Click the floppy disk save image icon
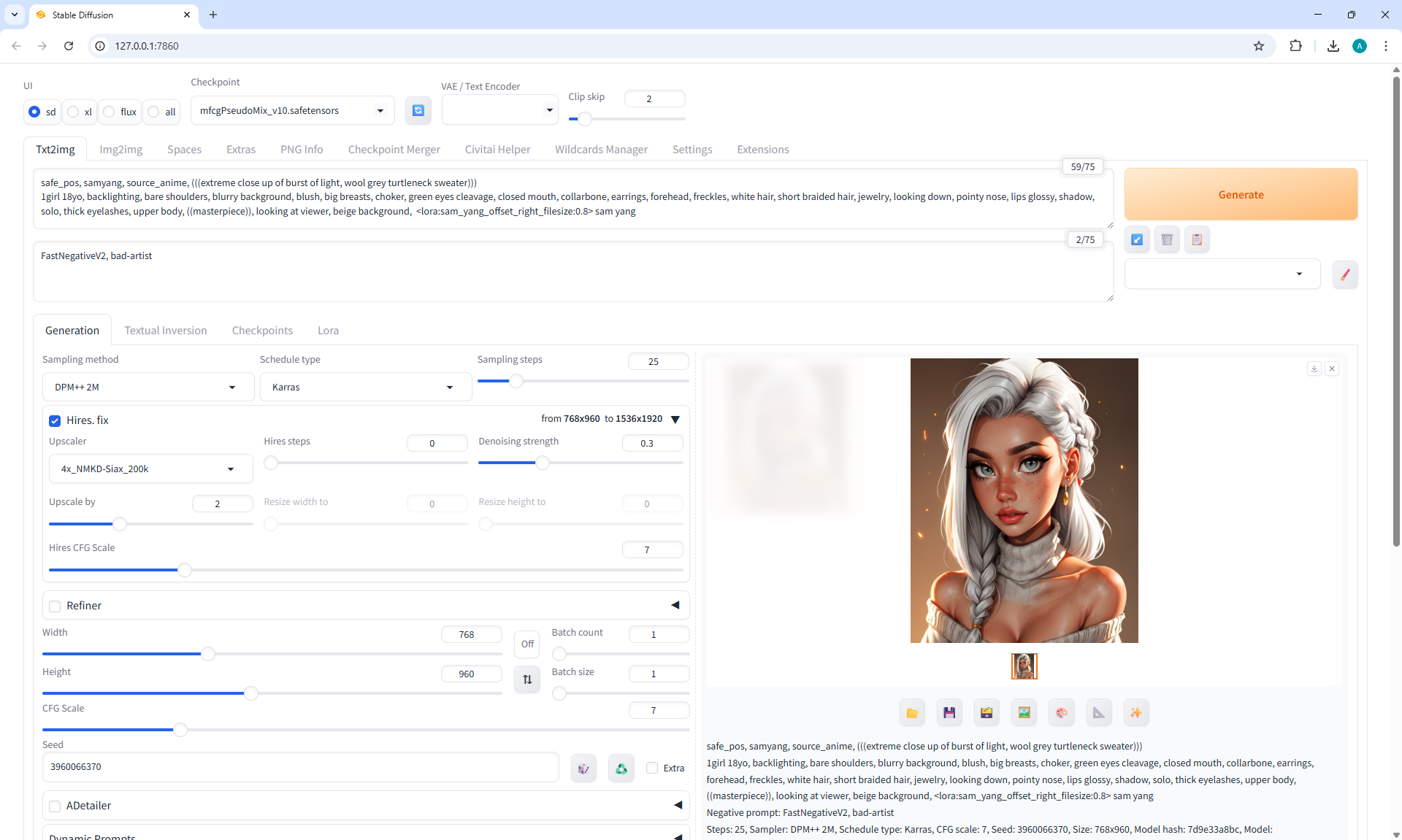 coord(949,713)
